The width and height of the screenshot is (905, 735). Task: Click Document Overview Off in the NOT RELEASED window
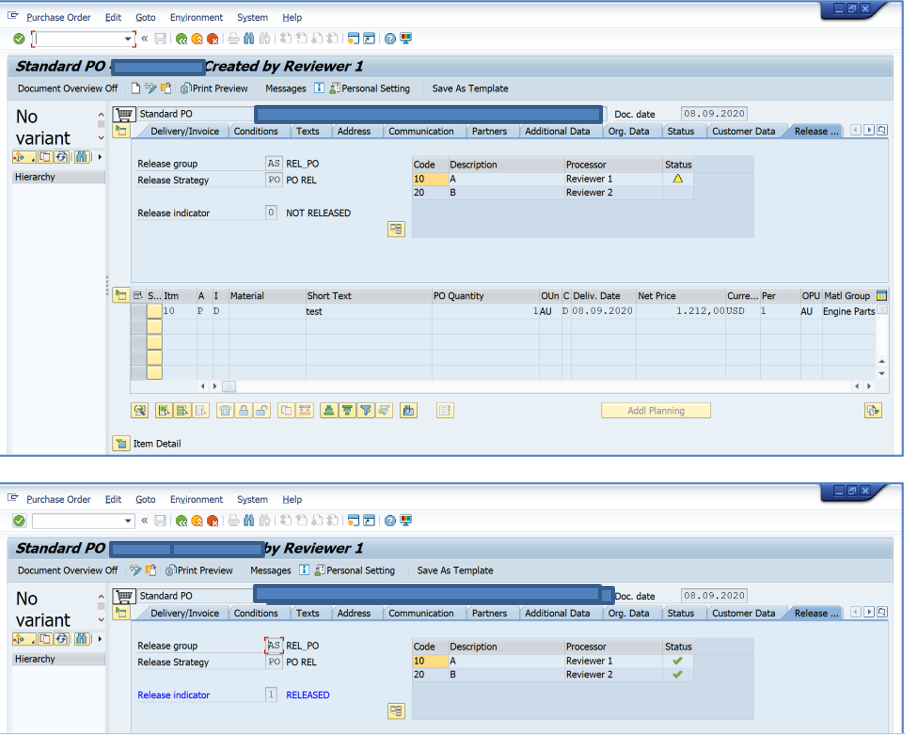pos(68,88)
